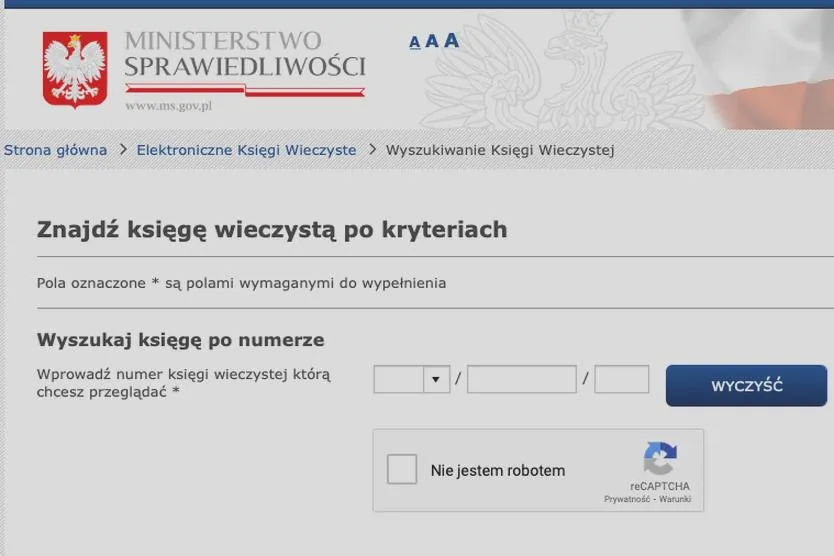Screen dimensions: 834x556
Task: Click the court code combo box field
Action: click(x=412, y=379)
